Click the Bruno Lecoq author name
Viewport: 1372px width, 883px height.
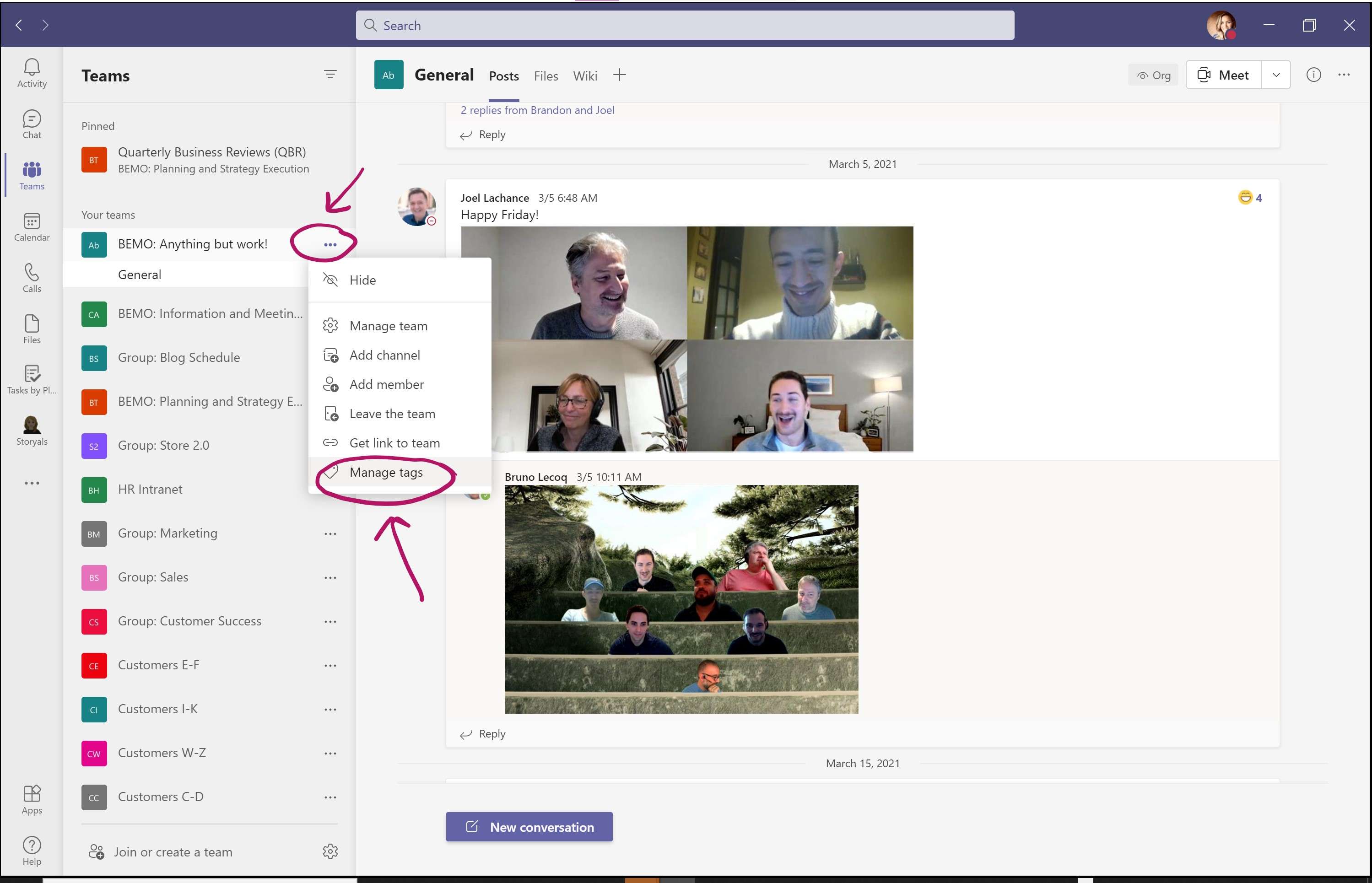536,477
